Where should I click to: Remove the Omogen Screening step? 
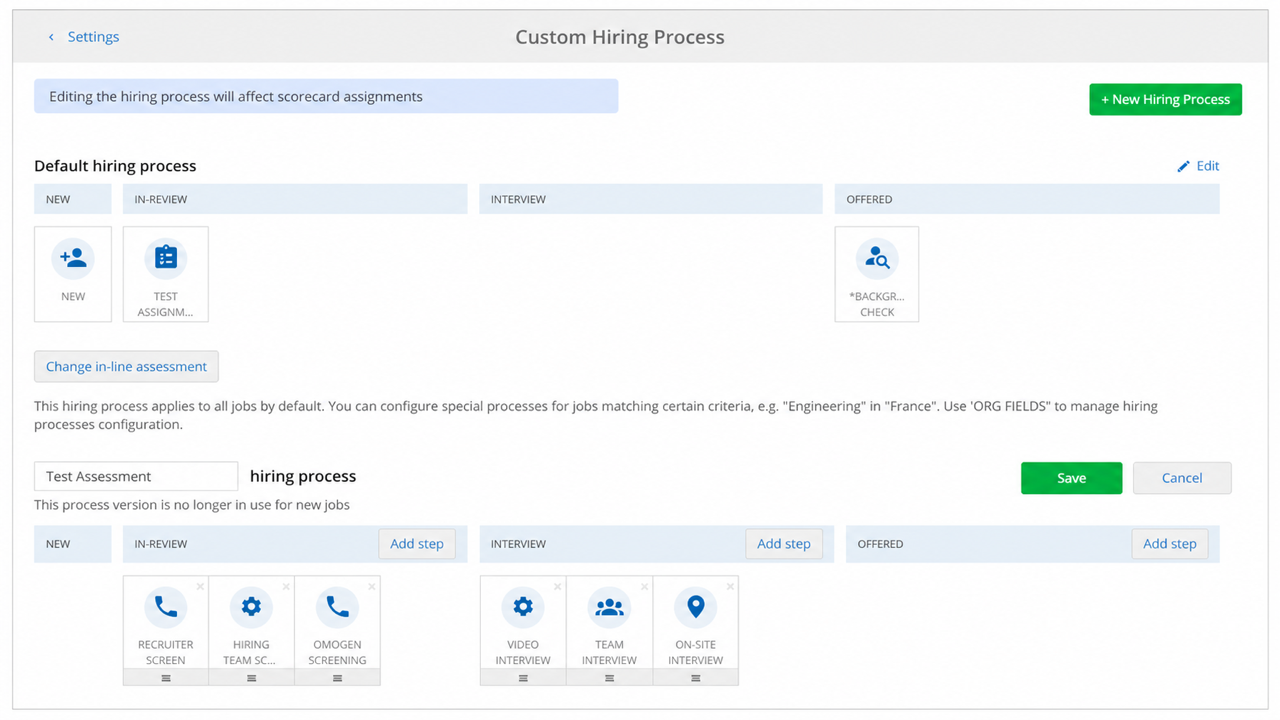[x=372, y=587]
